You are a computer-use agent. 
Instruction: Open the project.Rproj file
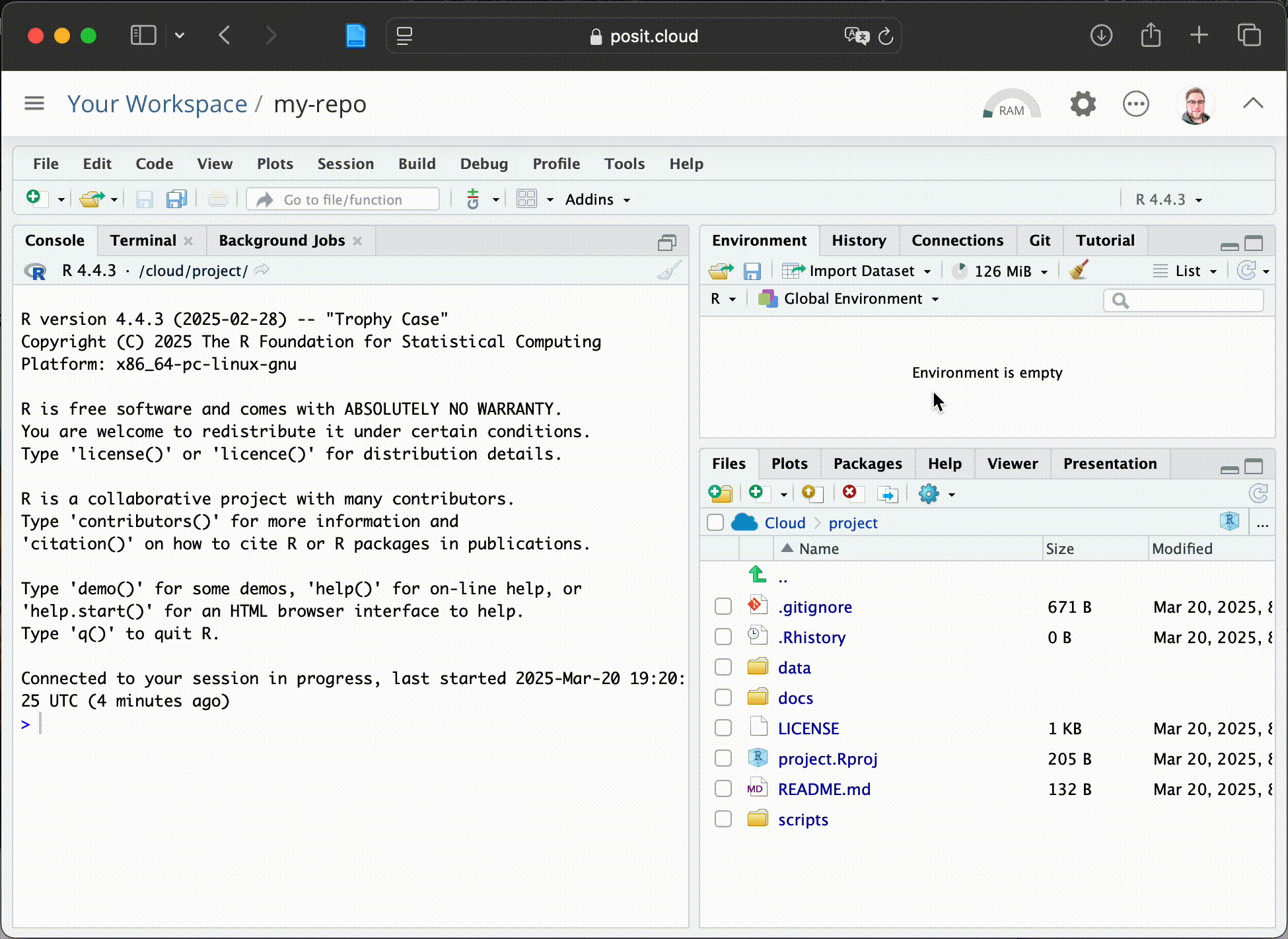pyautogui.click(x=828, y=759)
